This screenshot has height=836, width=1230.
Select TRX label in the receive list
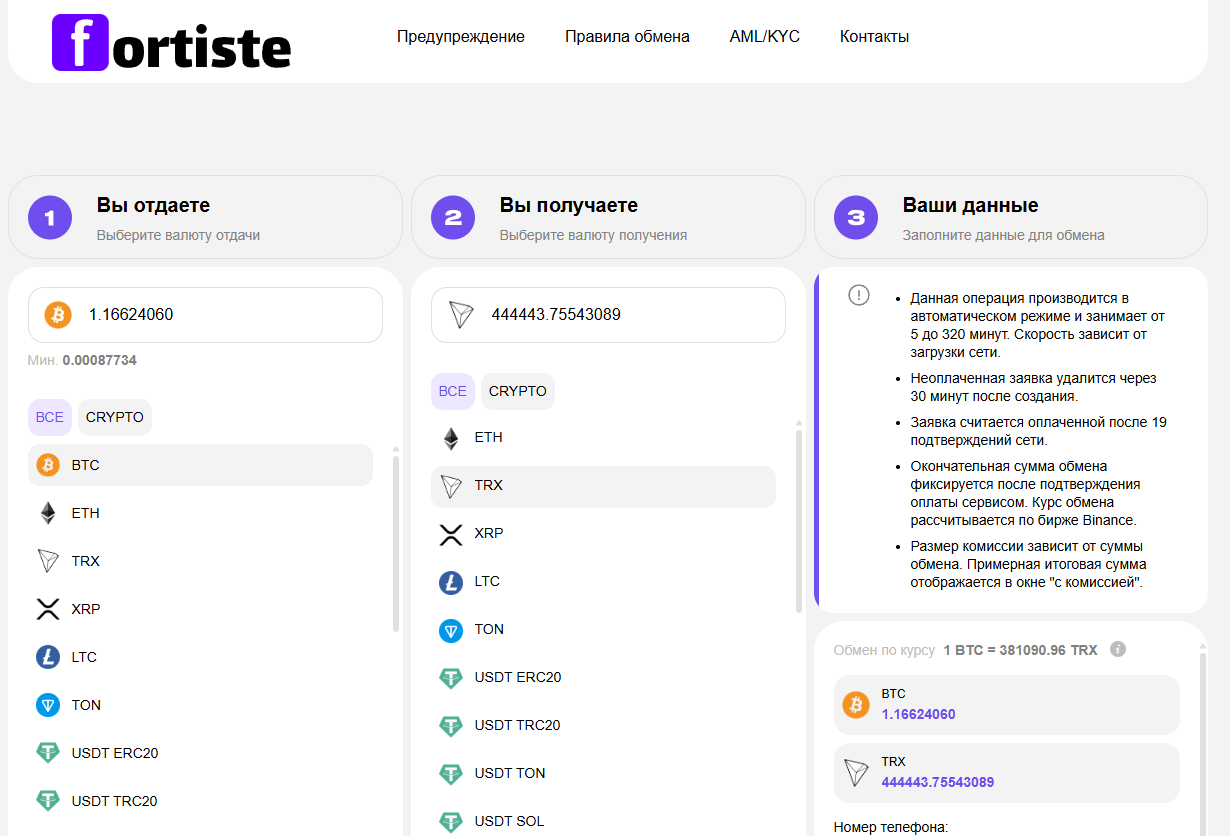coord(489,486)
